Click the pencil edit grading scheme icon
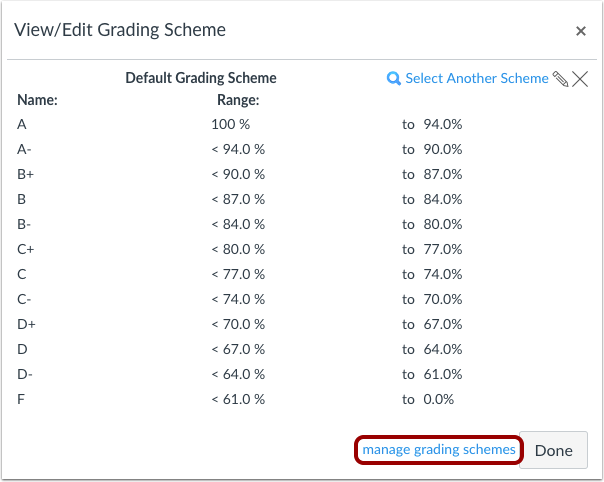Image resolution: width=604 pixels, height=482 pixels. pyautogui.click(x=560, y=79)
